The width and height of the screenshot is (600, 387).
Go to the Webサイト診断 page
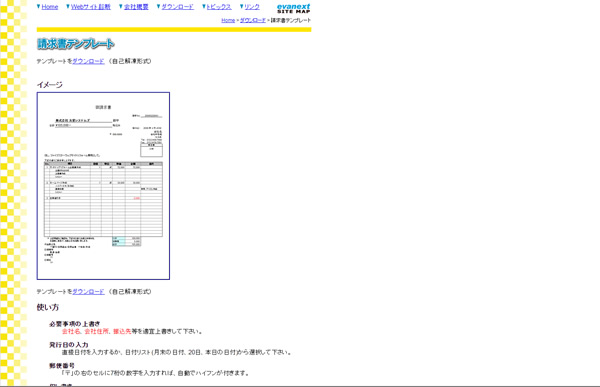point(91,7)
